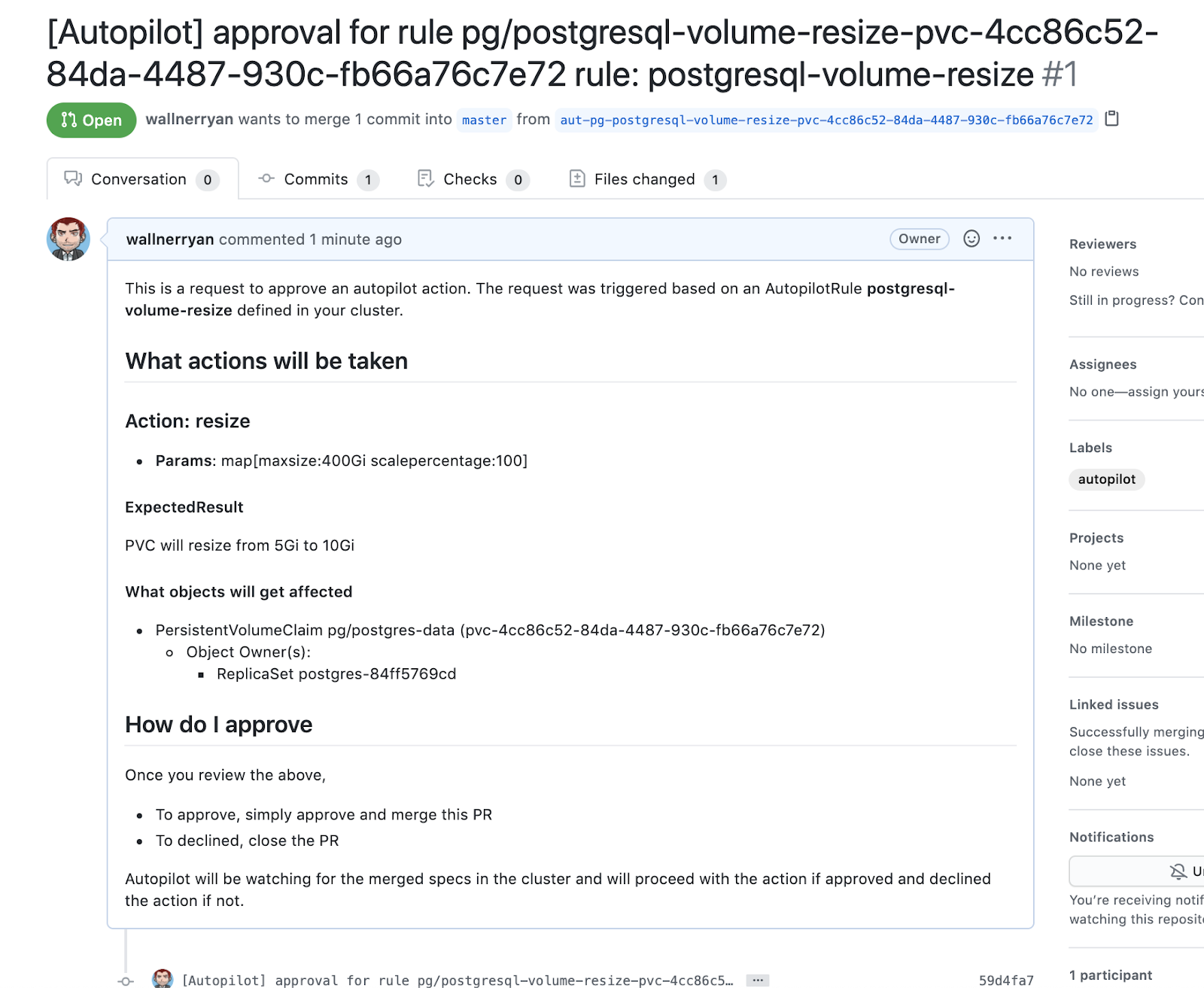Screen dimensions: 1204x988
Task: Expand the commit message ellipsis button
Action: pos(758,980)
